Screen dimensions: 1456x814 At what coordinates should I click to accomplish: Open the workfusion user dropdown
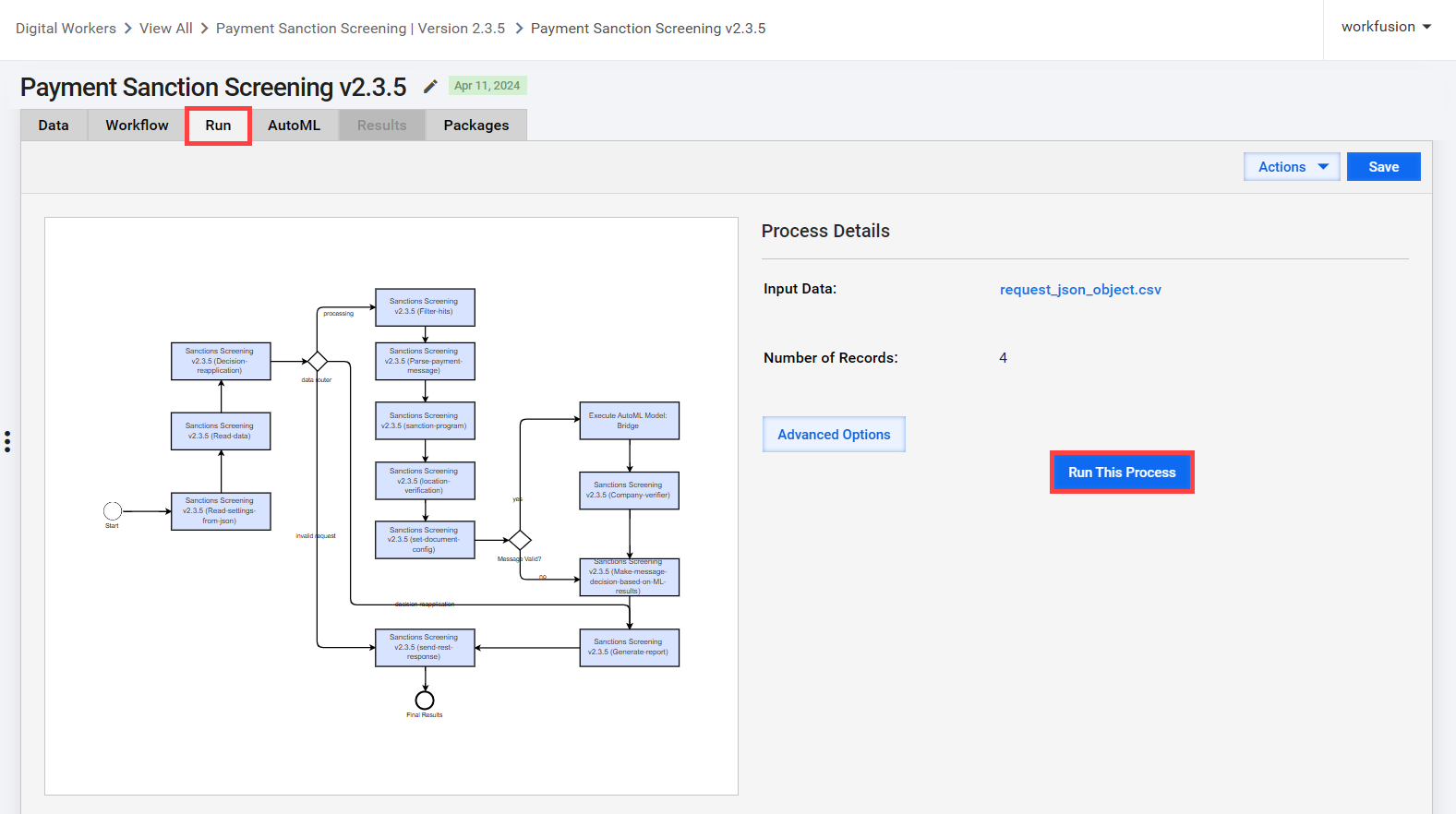click(1386, 27)
